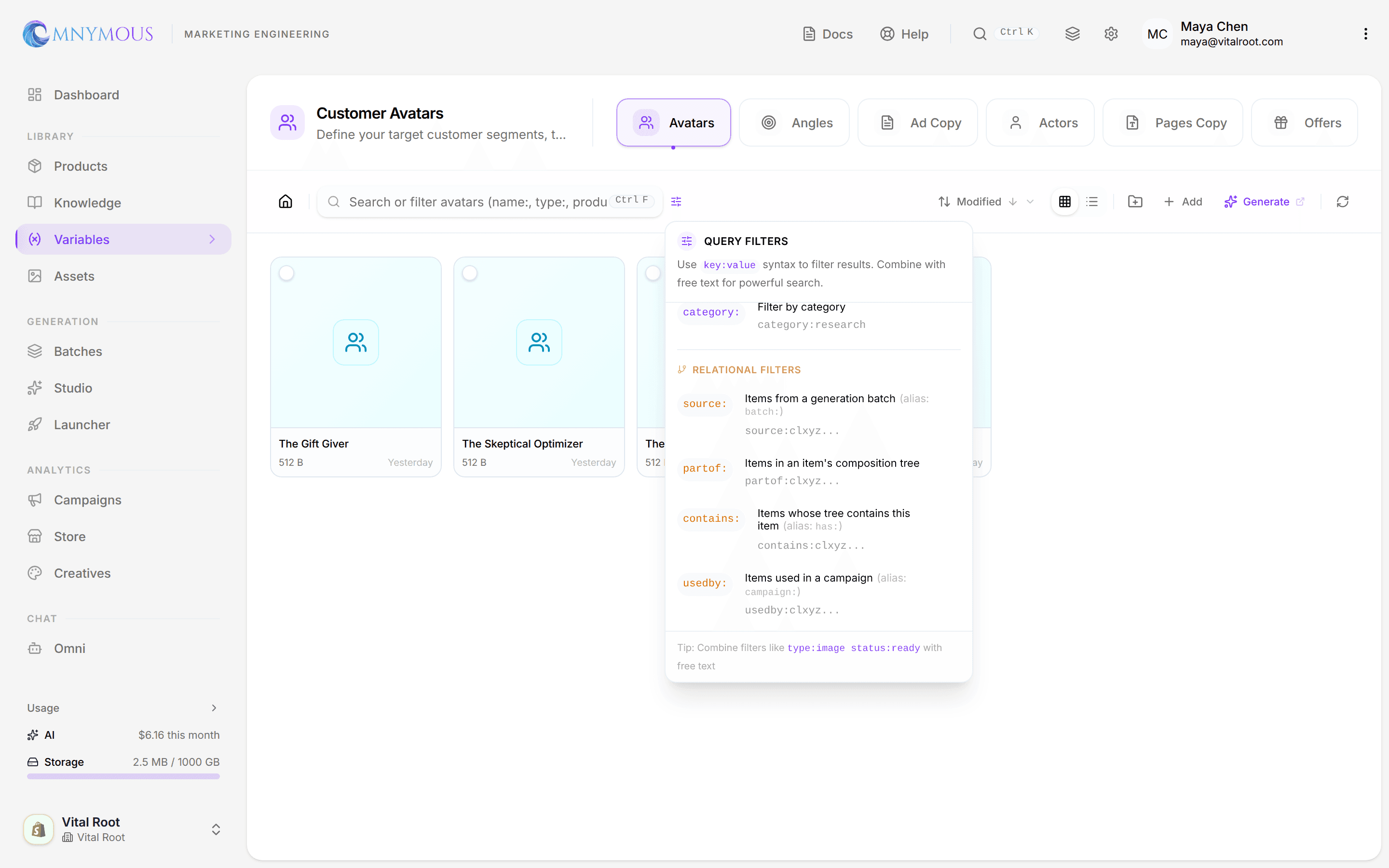Switch to the Offers tab
The width and height of the screenshot is (1389, 868).
tap(1304, 122)
